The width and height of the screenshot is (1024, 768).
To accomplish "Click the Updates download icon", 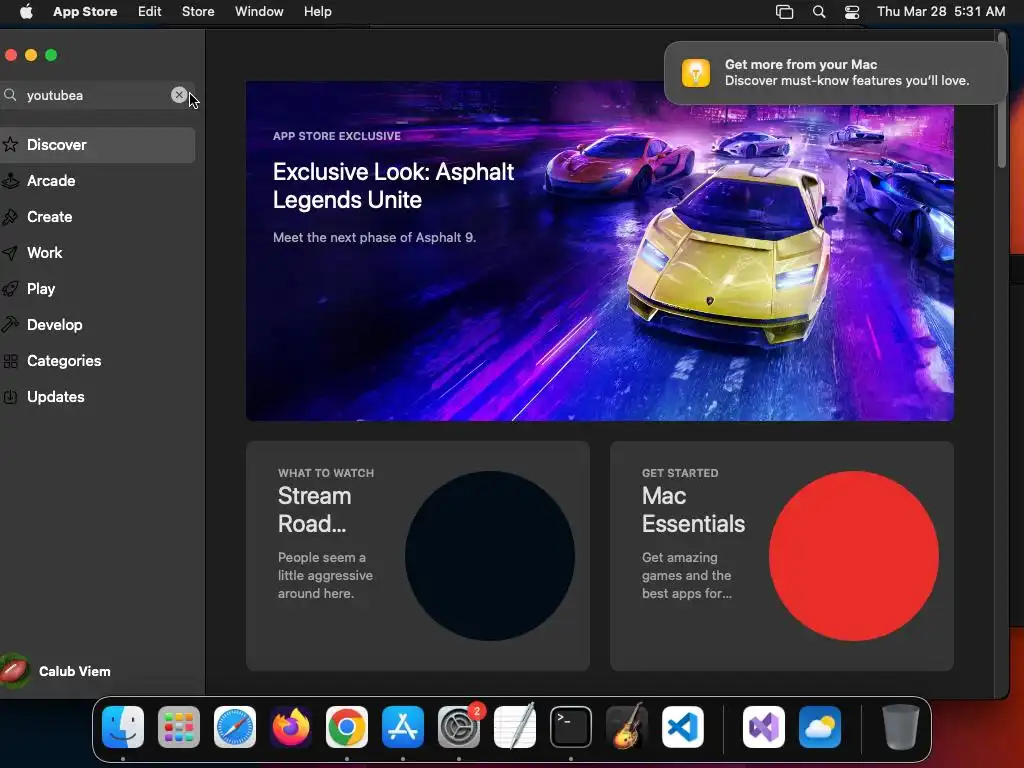I will coord(10,396).
